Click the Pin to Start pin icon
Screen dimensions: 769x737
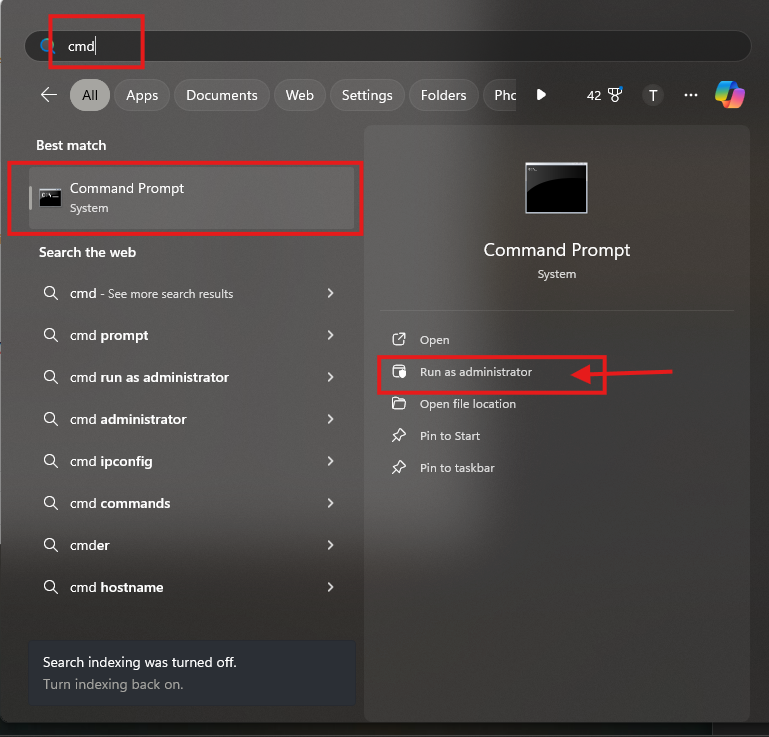pos(399,435)
